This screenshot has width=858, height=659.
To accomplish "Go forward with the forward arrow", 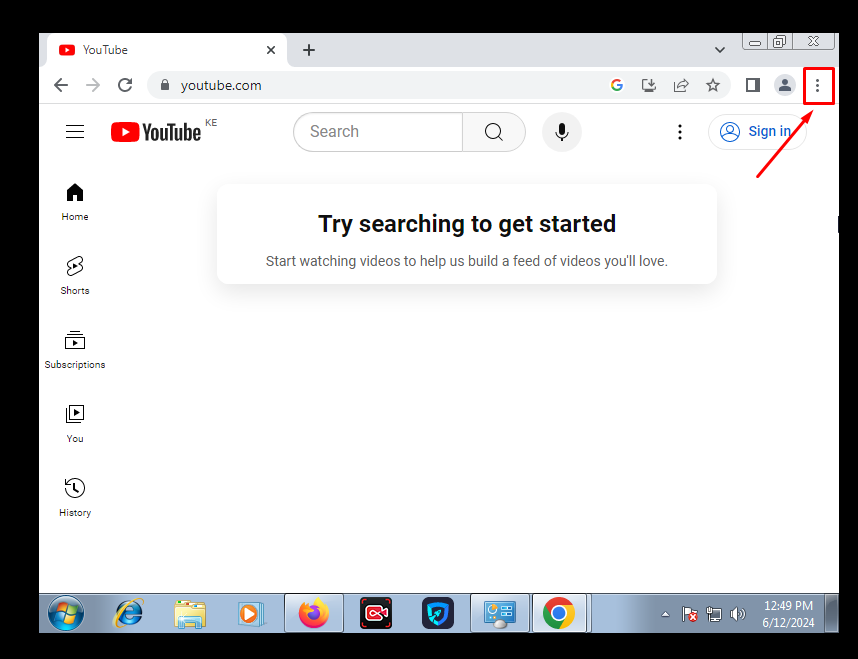I will point(93,85).
